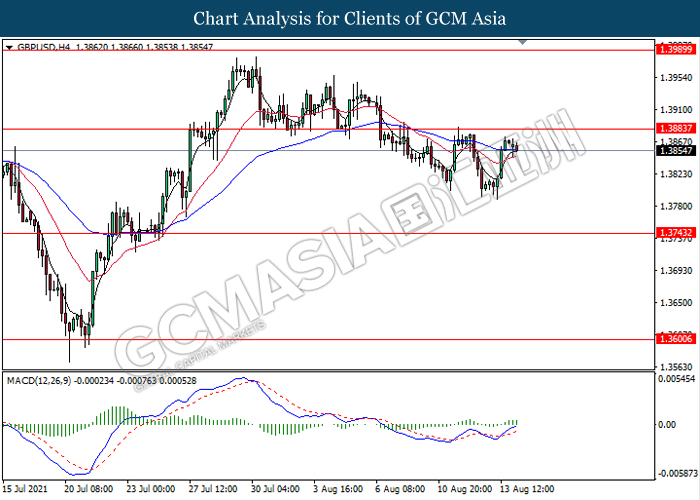This screenshot has width=700, height=500.
Task: Select the 1.36006 support price label
Action: 676,339
